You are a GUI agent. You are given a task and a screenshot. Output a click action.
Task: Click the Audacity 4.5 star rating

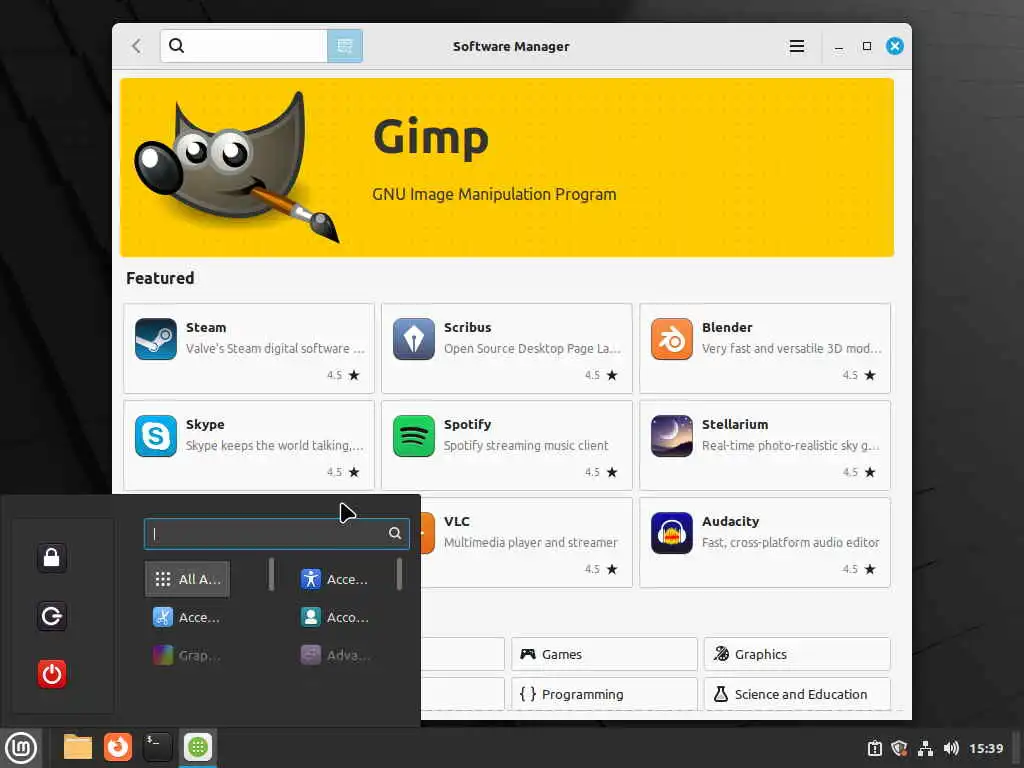(x=859, y=569)
